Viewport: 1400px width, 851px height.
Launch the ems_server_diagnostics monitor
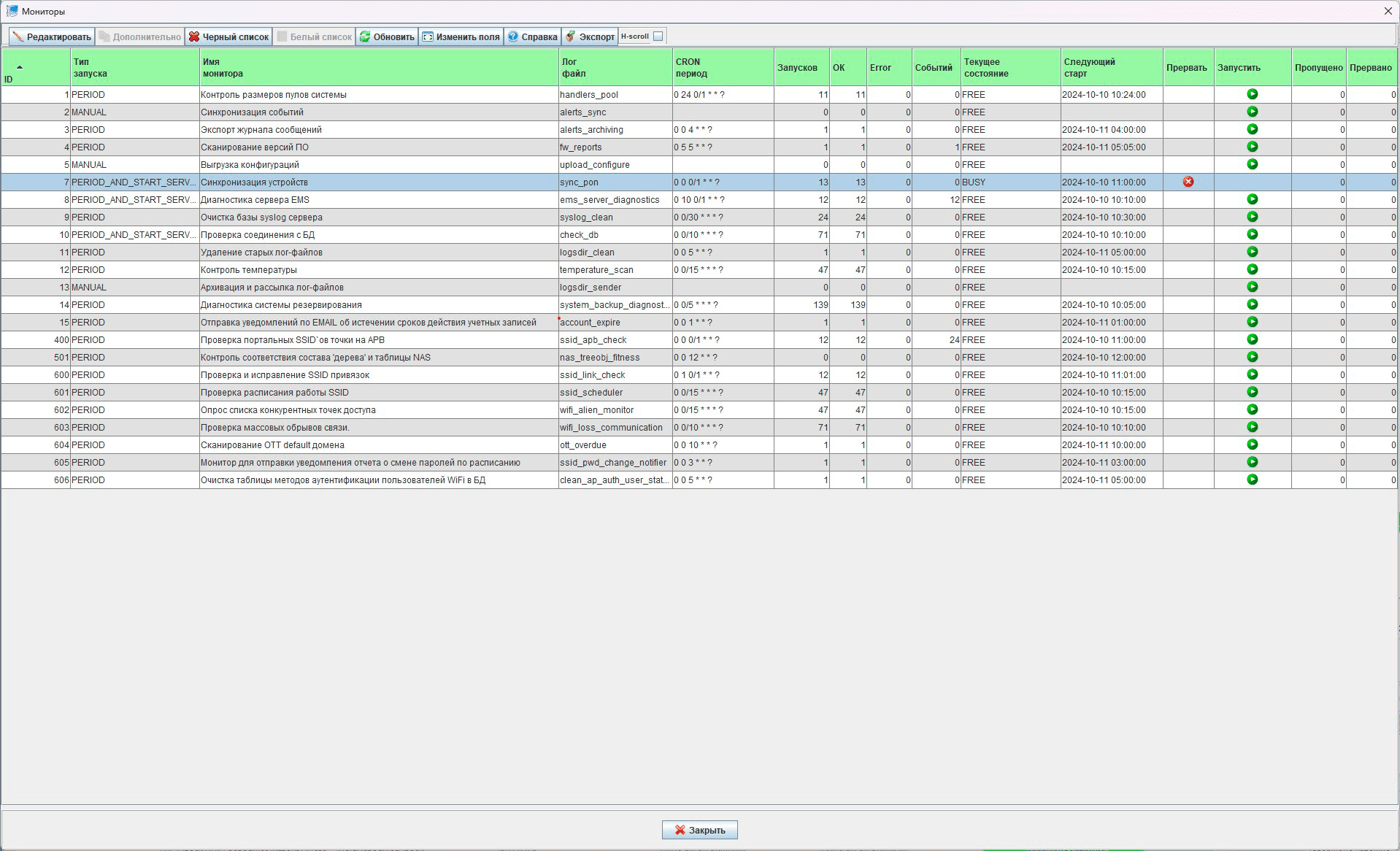[1252, 199]
